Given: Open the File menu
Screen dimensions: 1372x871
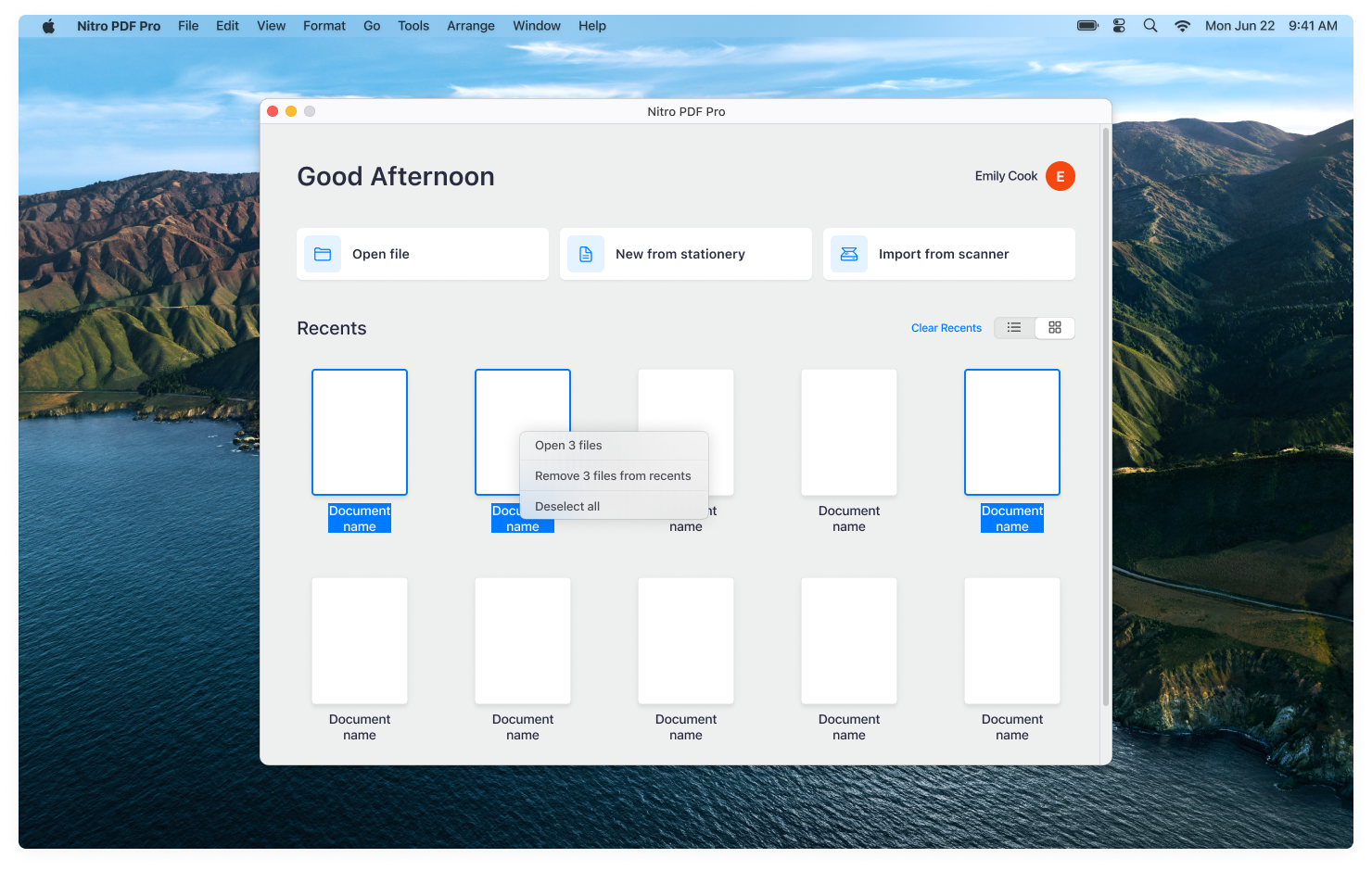Looking at the screenshot, I should click(187, 25).
